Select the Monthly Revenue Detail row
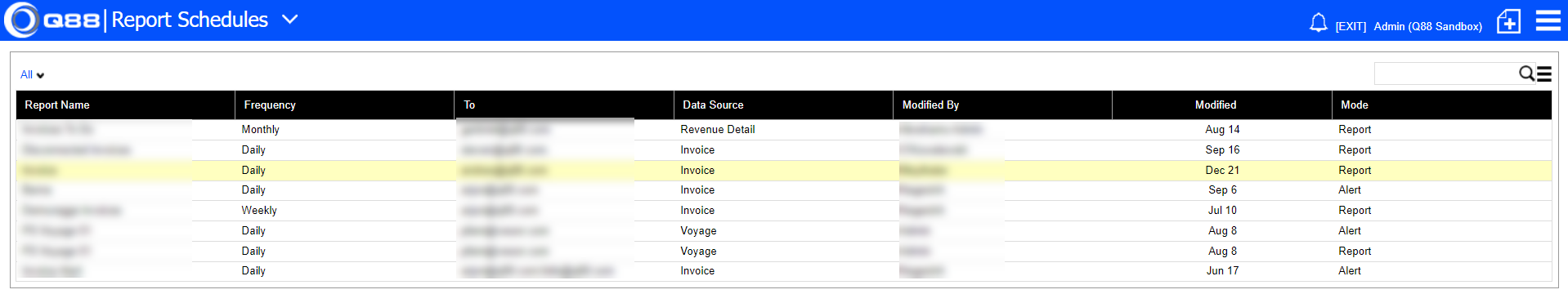The width and height of the screenshot is (1568, 294). [x=784, y=130]
